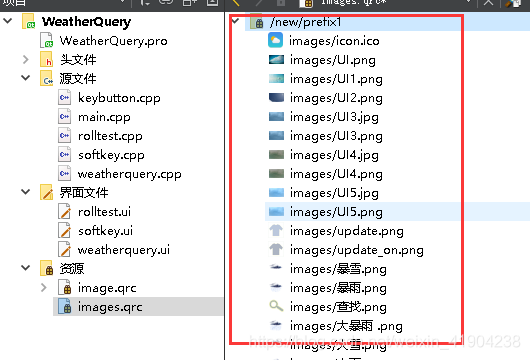Select images/UI4.png resource entry
This screenshot has height=360, width=530.
pyautogui.click(x=336, y=174)
